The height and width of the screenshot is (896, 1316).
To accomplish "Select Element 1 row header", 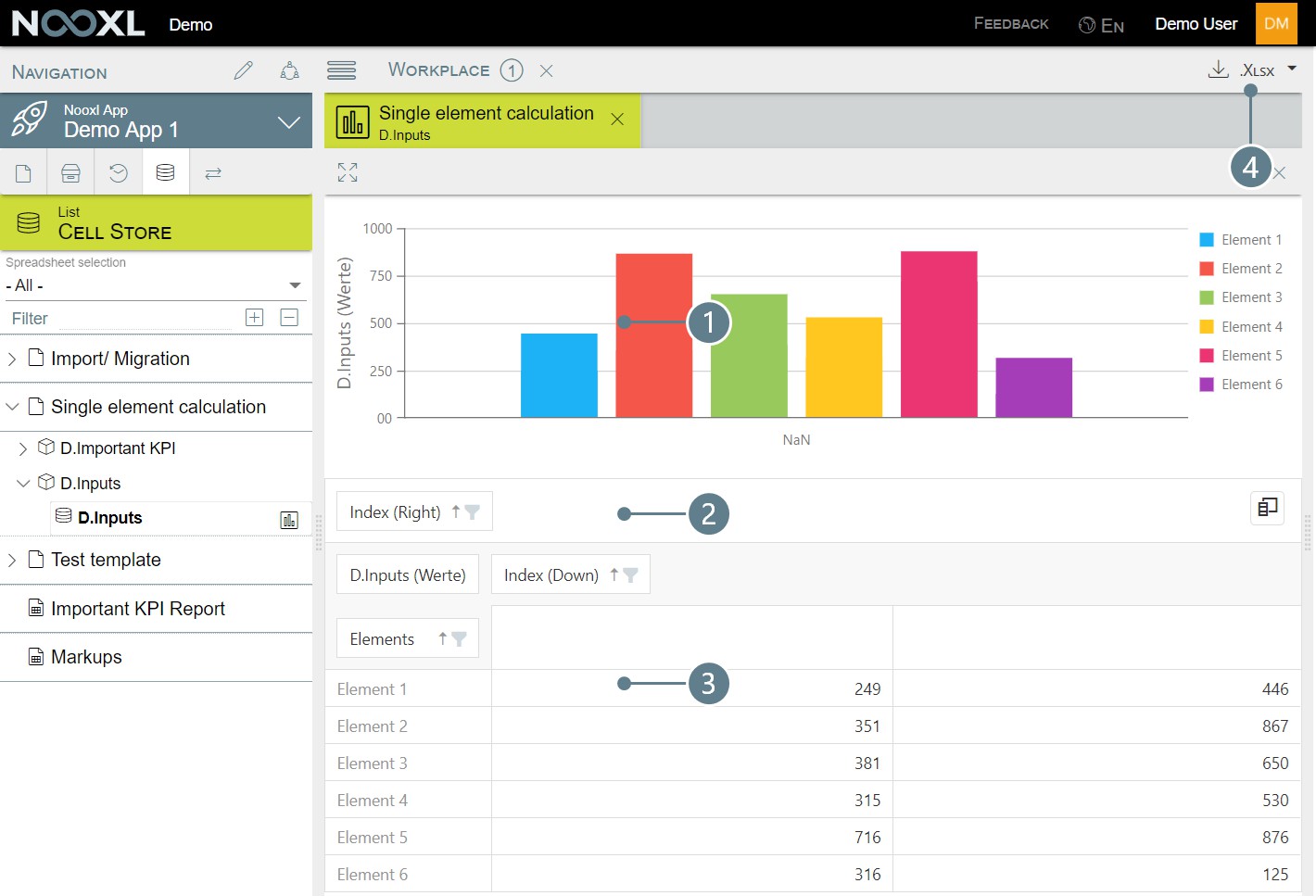I will (408, 688).
